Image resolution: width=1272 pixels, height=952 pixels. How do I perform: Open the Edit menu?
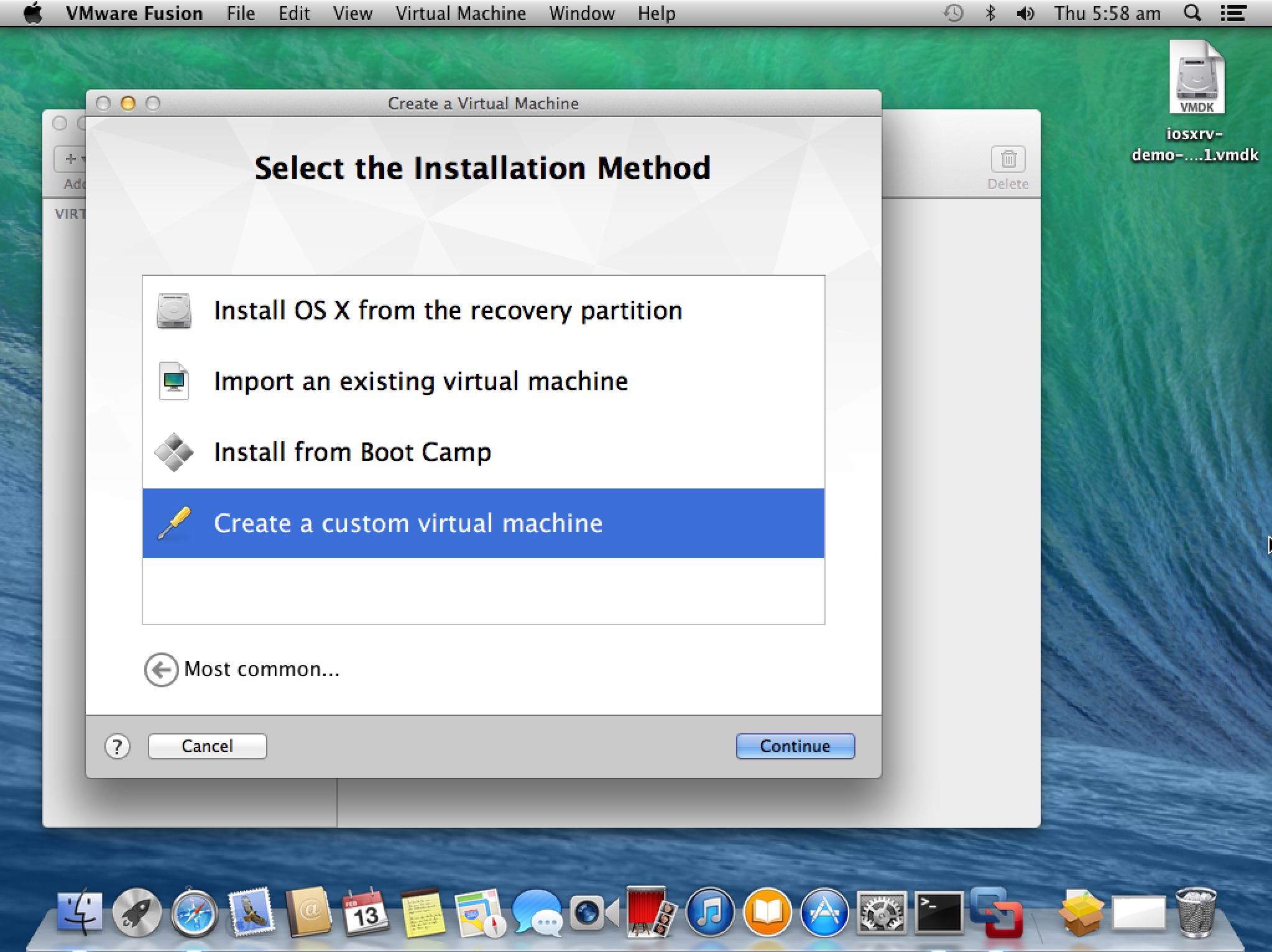click(293, 13)
